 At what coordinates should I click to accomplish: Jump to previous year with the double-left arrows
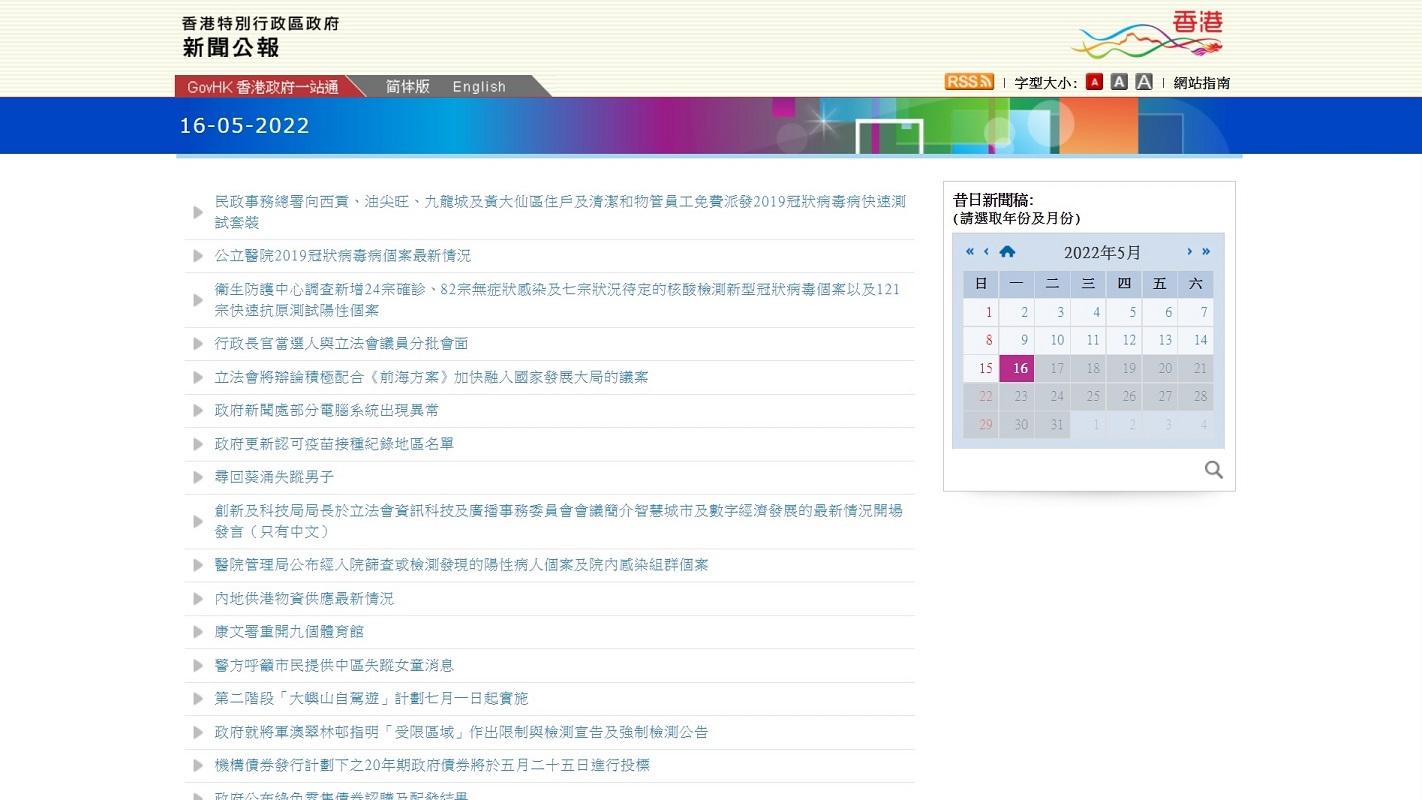click(x=968, y=252)
